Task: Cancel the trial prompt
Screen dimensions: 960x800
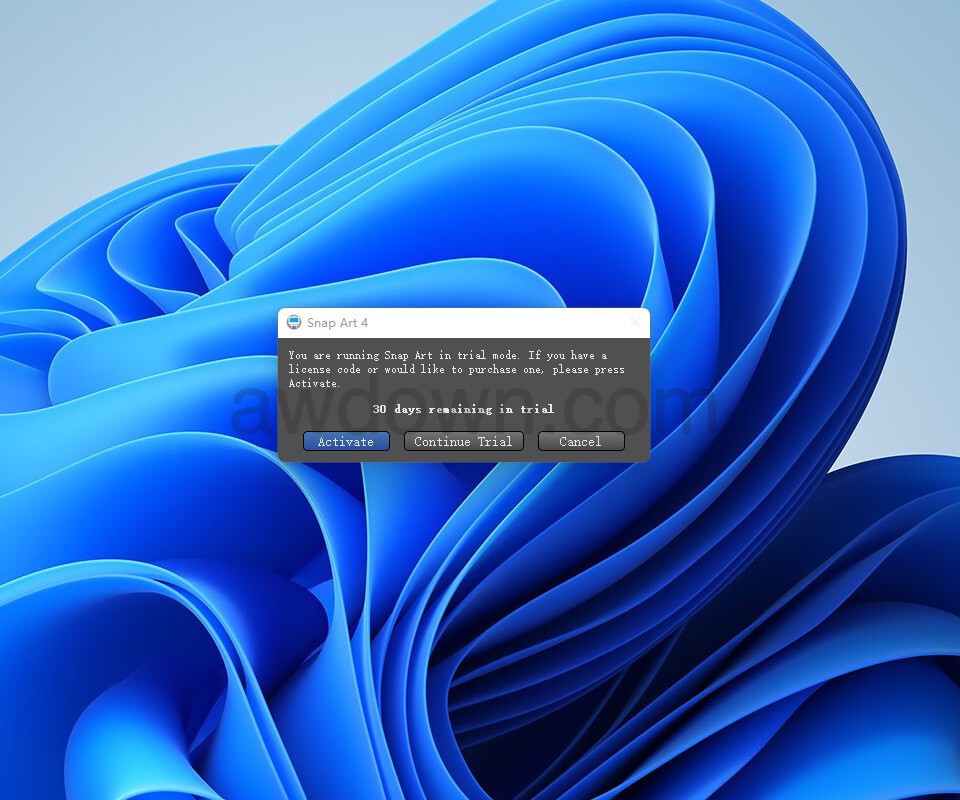Action: [x=580, y=441]
